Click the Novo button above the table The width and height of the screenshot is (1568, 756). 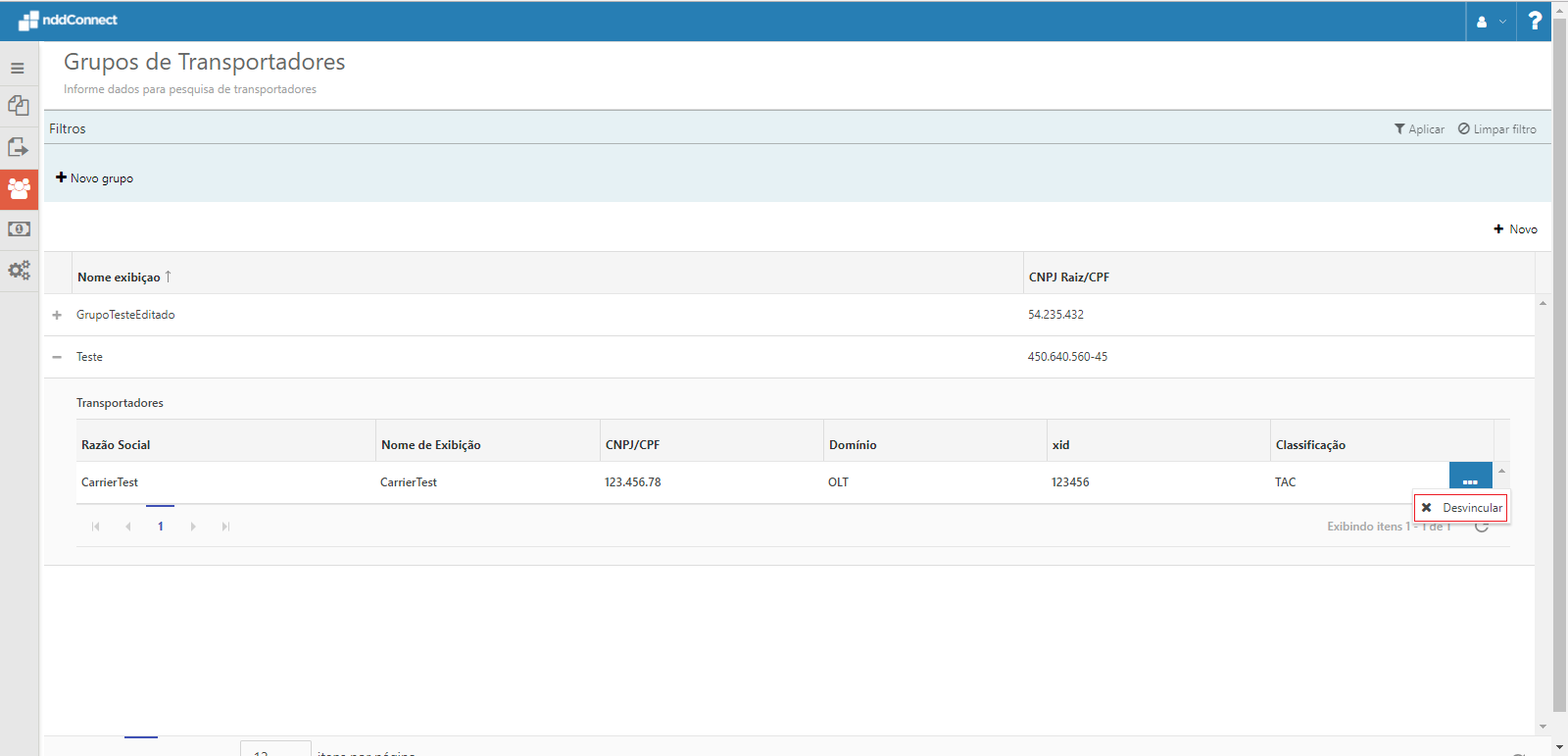(x=1515, y=229)
